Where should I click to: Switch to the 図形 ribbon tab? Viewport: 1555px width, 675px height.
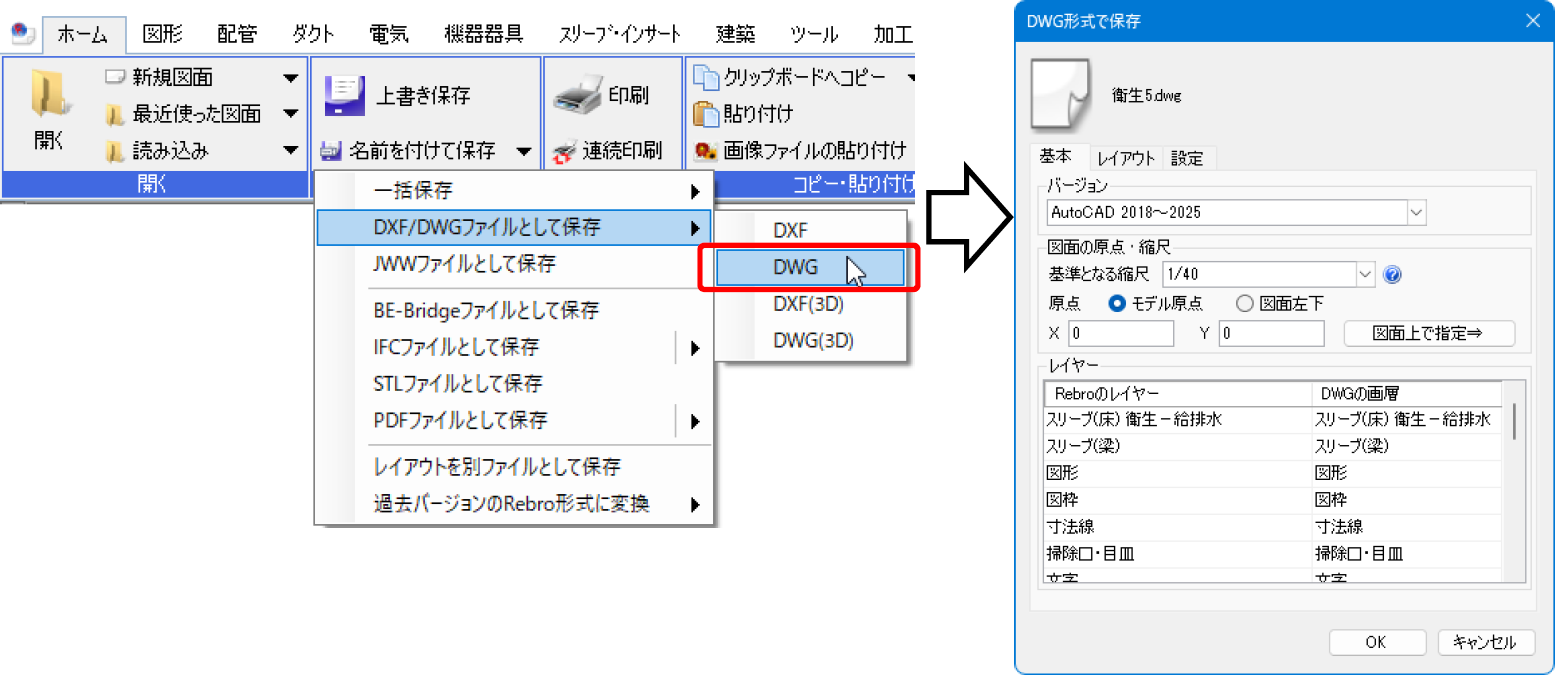163,35
